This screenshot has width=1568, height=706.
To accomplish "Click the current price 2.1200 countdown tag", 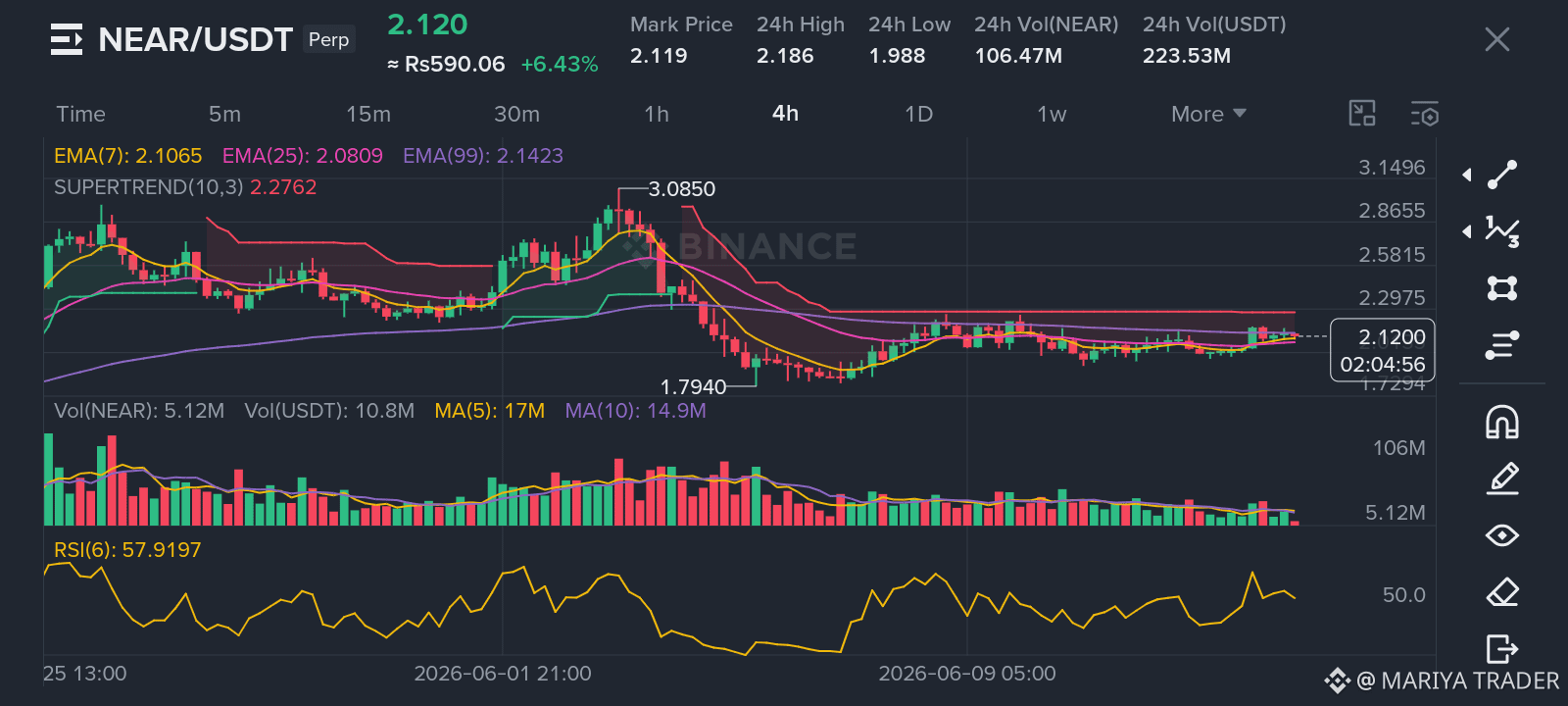I will point(1382,350).
